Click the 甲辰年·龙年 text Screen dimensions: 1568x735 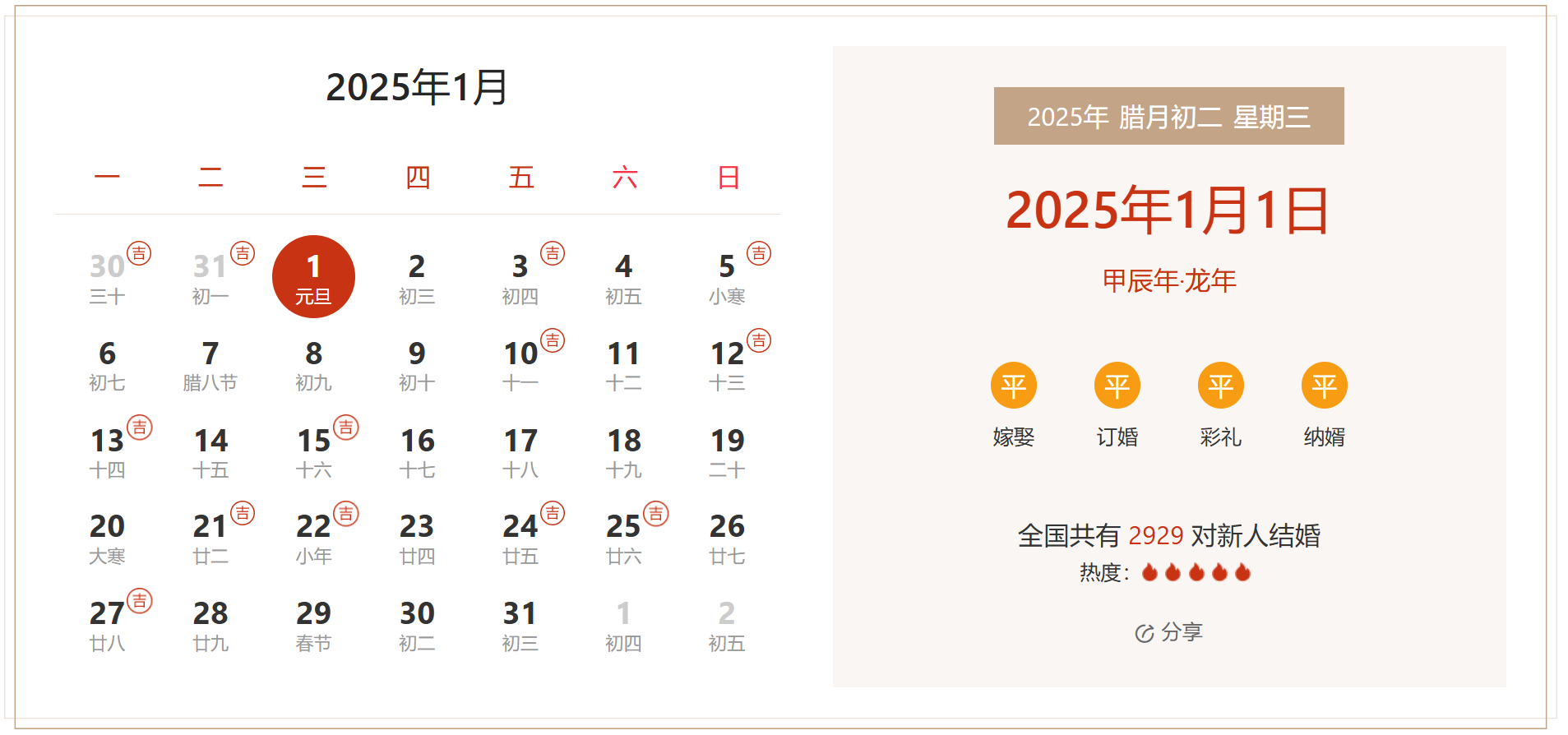coord(1168,281)
